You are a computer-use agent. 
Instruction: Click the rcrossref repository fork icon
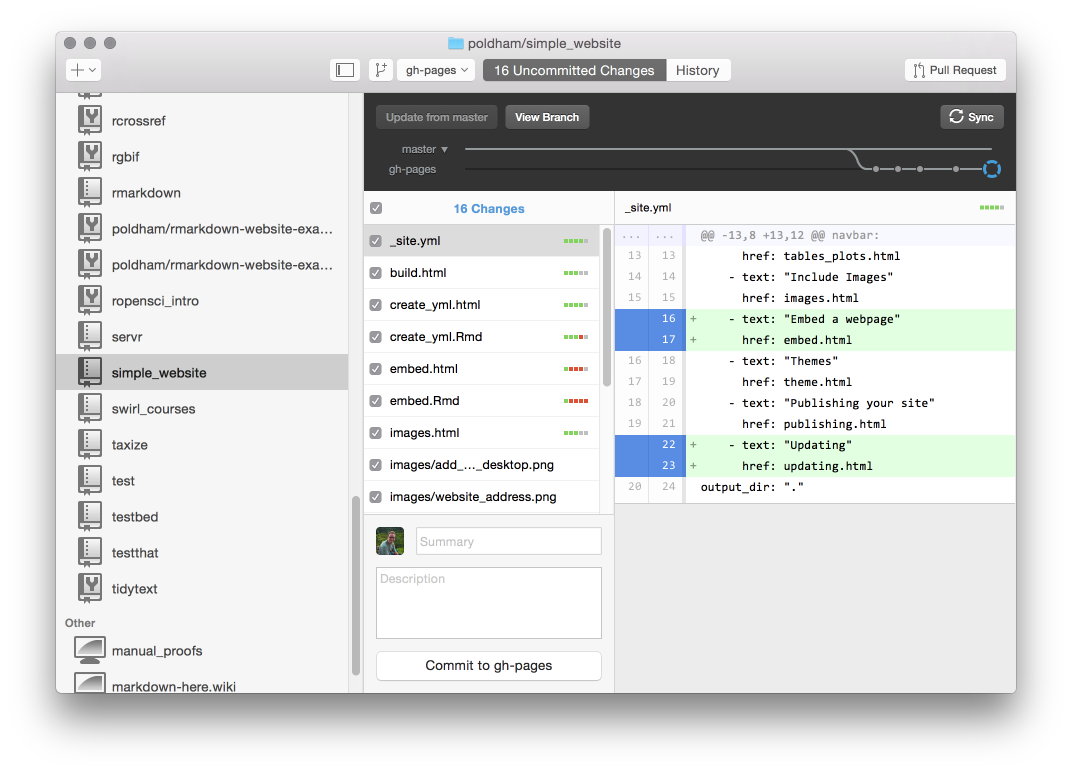click(x=90, y=120)
